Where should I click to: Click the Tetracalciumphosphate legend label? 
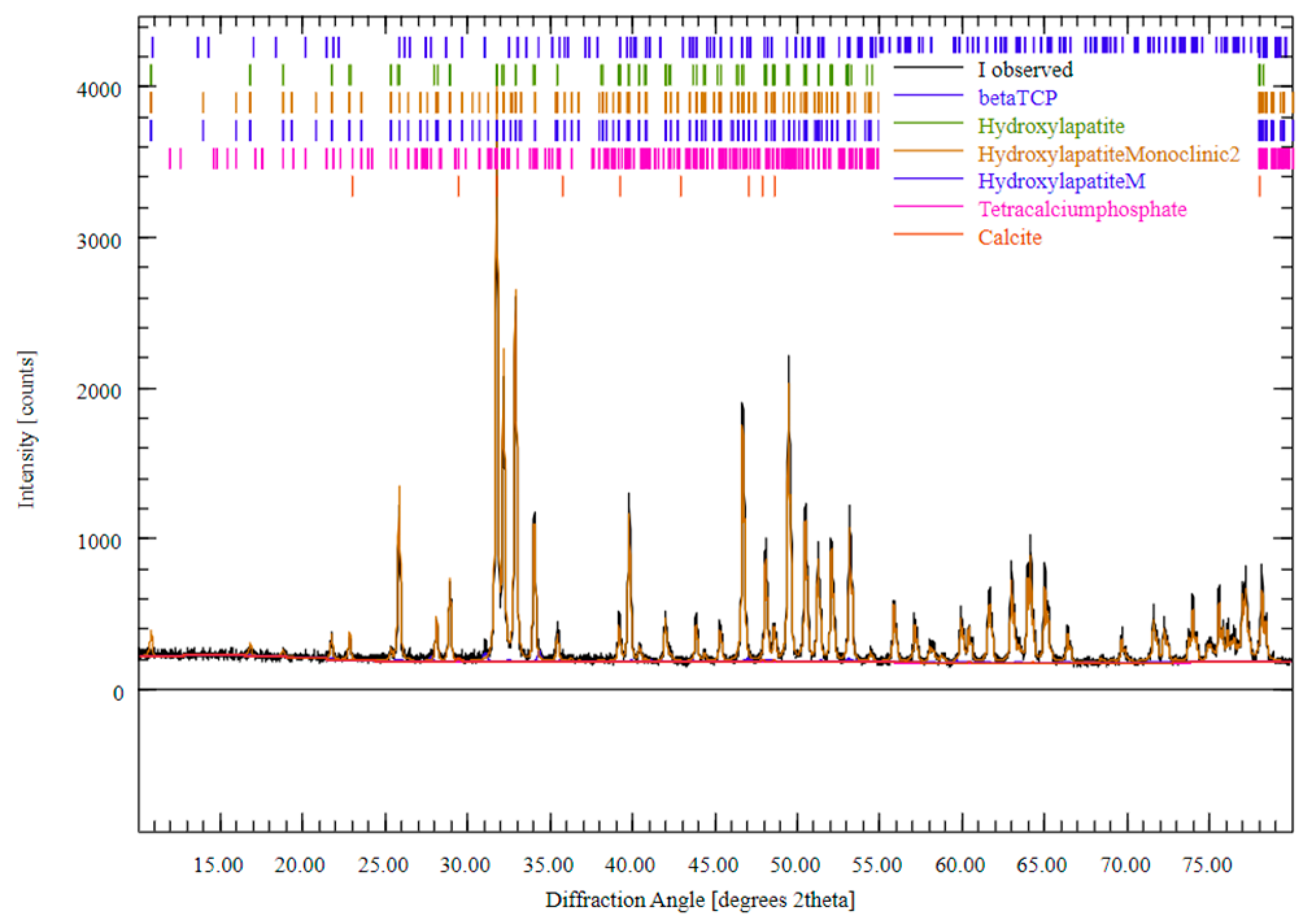[1082, 209]
